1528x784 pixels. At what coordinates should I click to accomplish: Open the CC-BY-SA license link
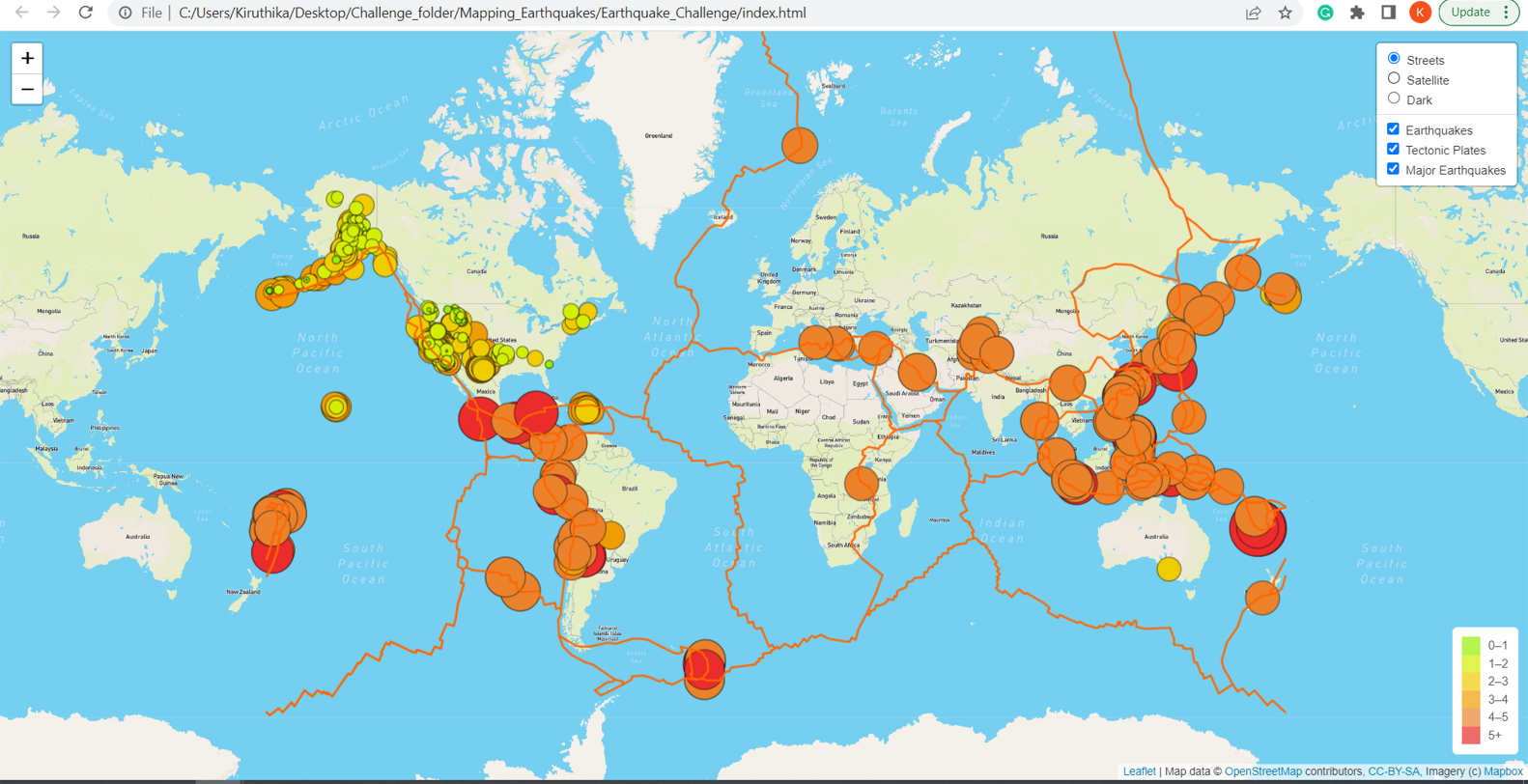[x=1394, y=771]
